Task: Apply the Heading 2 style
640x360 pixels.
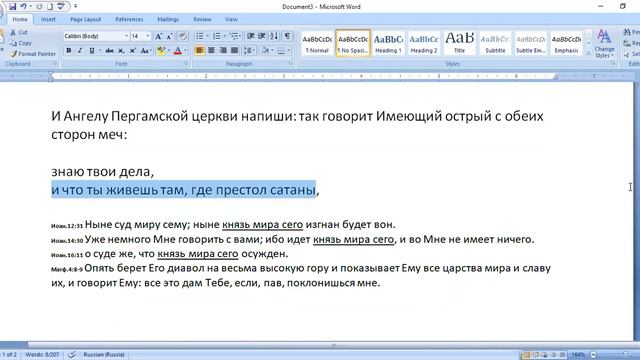Action: [424, 43]
